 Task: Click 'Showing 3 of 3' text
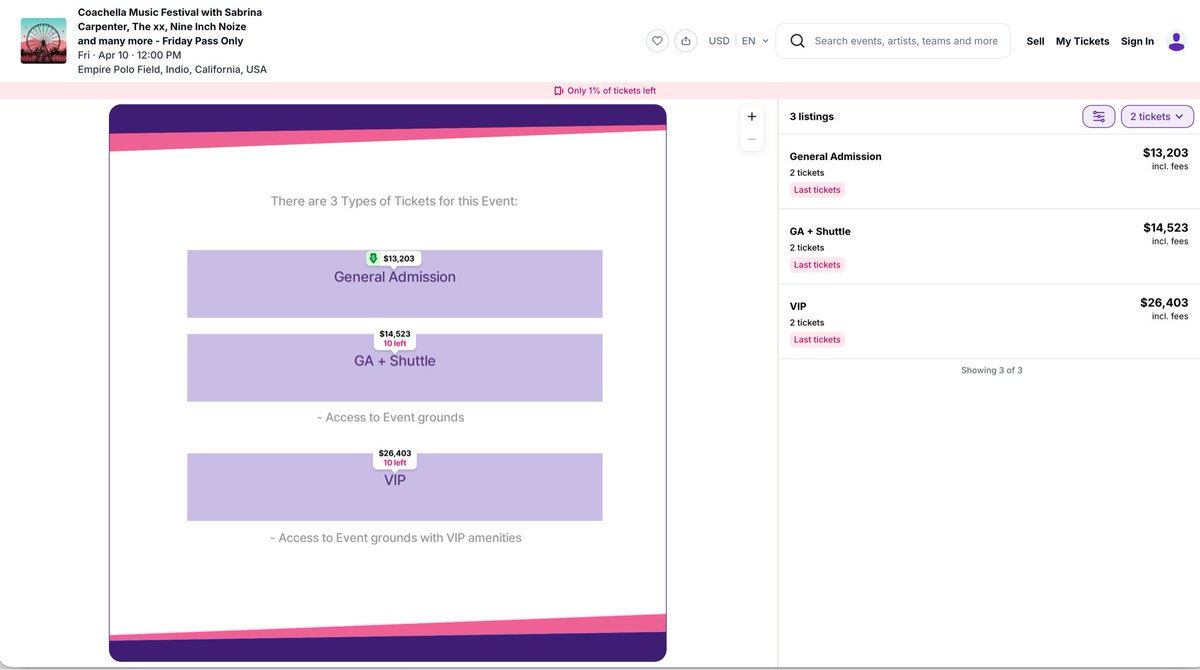click(x=992, y=370)
